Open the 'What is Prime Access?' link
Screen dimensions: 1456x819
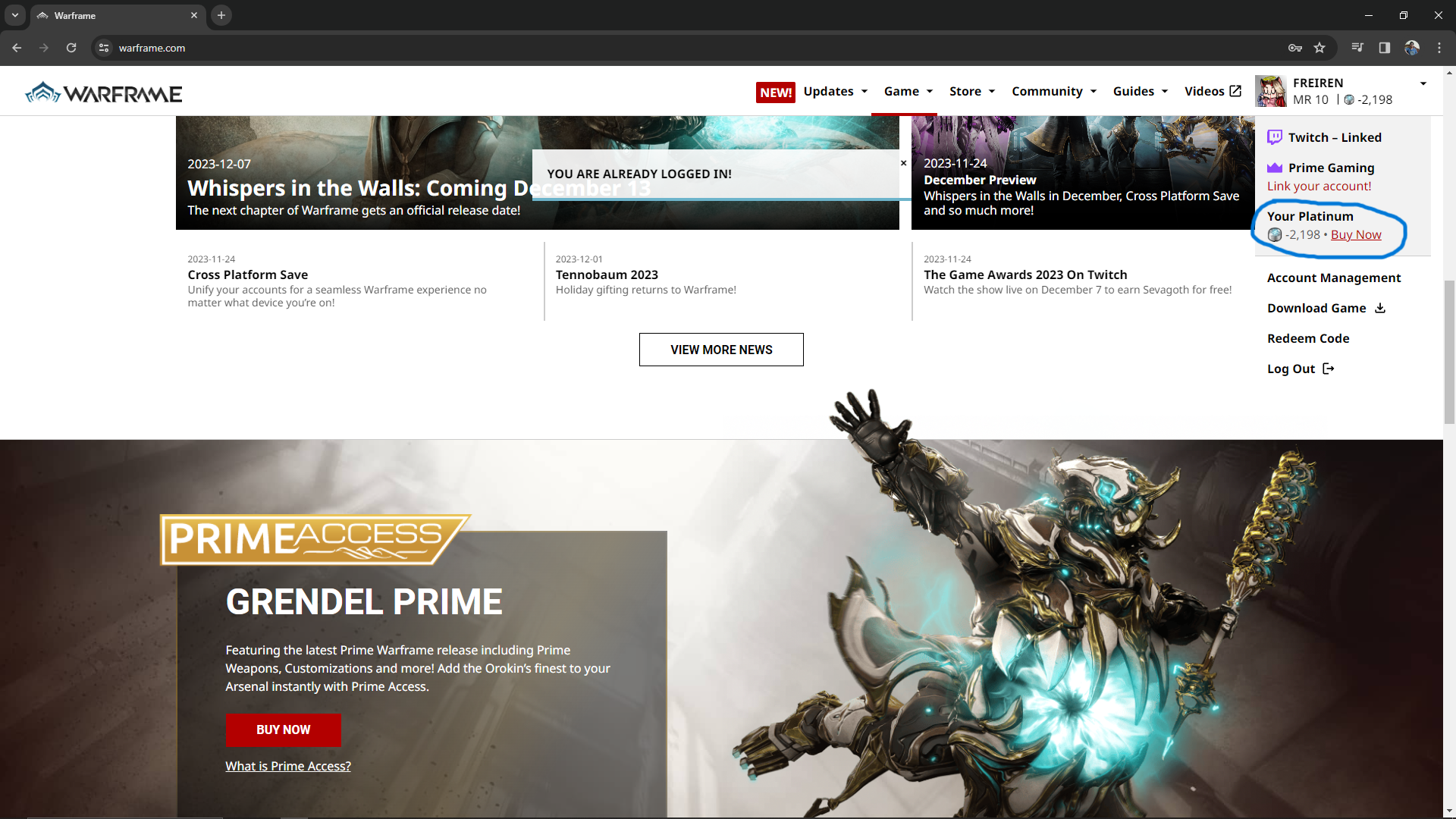(x=288, y=766)
